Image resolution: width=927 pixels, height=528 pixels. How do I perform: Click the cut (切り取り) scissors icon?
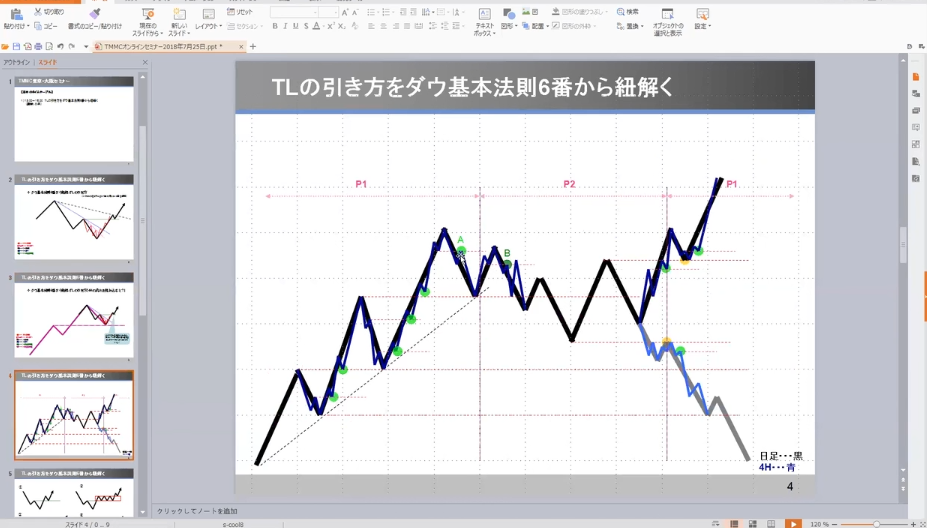[38, 11]
